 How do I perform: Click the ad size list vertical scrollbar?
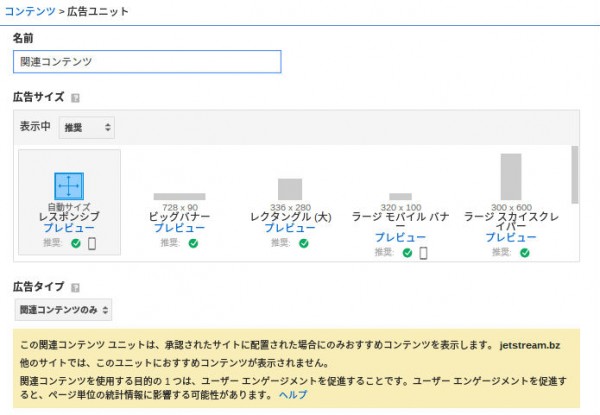pyautogui.click(x=574, y=175)
